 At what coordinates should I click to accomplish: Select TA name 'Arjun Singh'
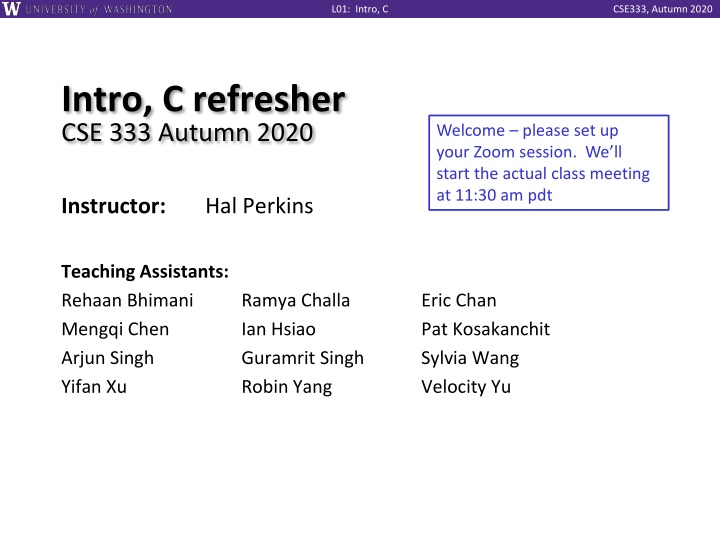tap(107, 359)
